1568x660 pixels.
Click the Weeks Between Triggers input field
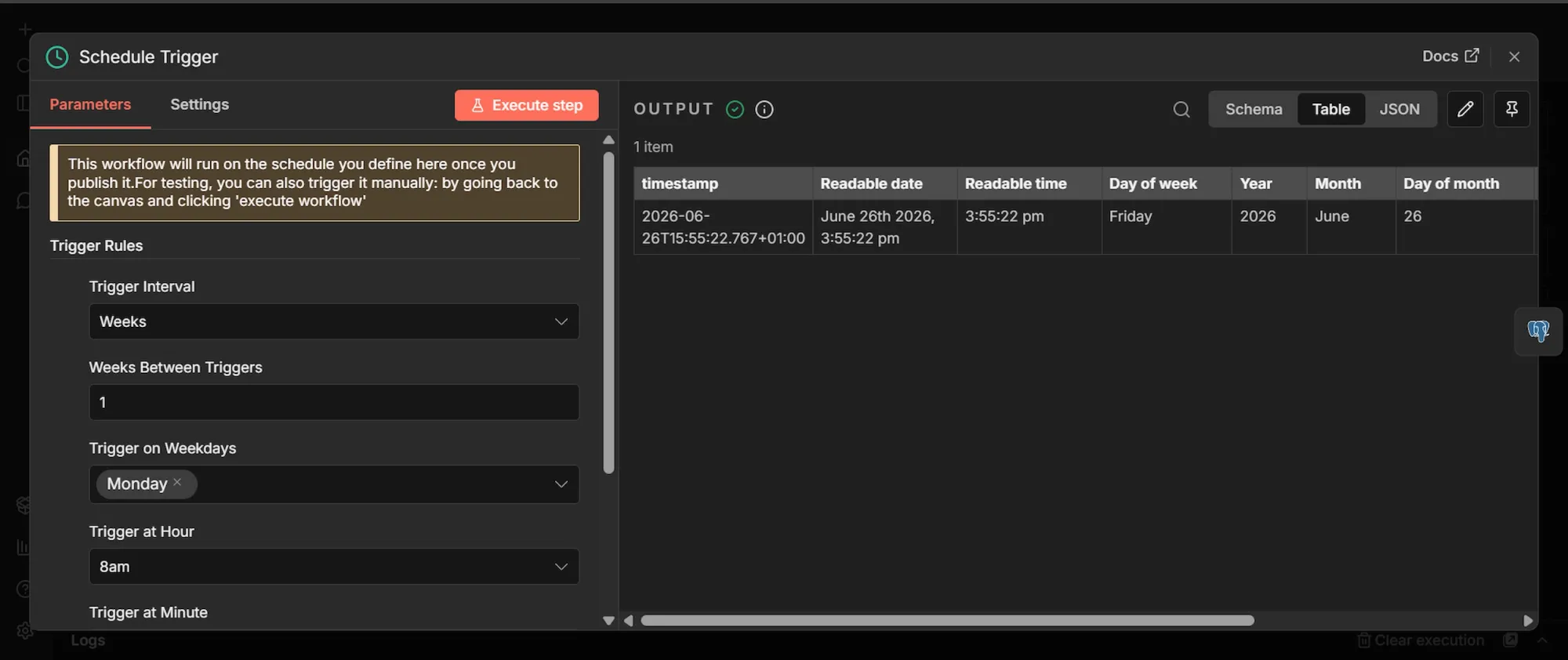(x=334, y=402)
